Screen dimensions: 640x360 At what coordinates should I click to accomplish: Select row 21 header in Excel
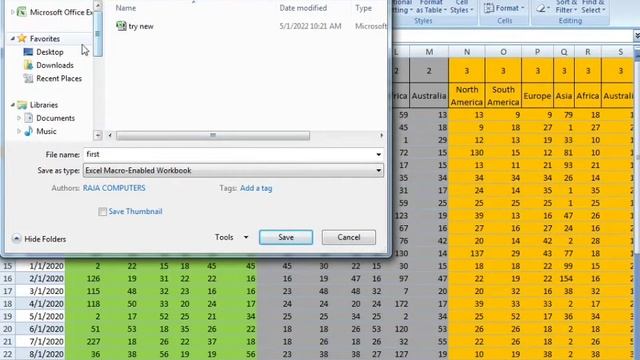(7, 341)
